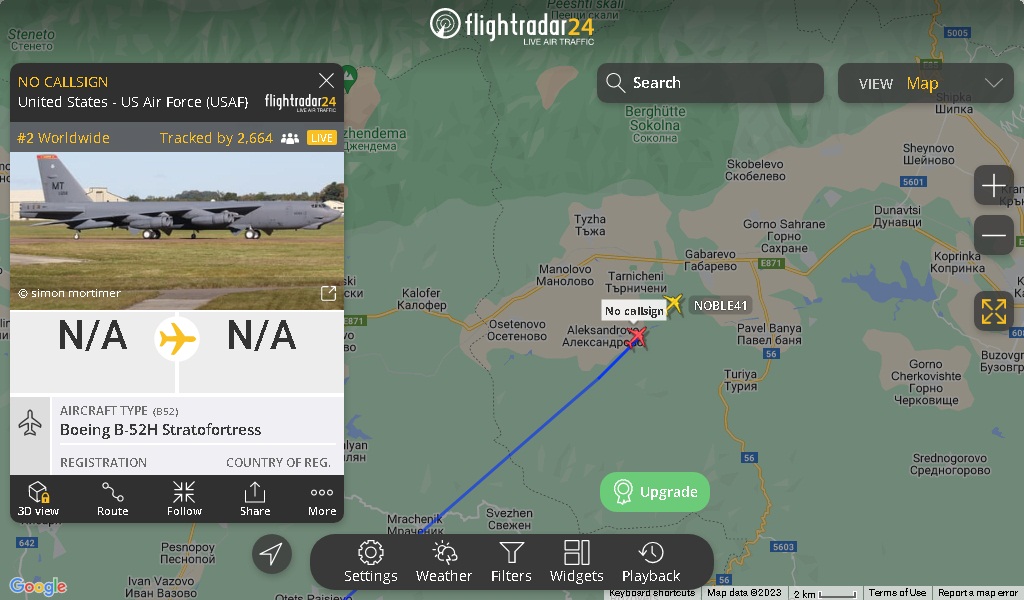Open the Filters panel

(511, 561)
